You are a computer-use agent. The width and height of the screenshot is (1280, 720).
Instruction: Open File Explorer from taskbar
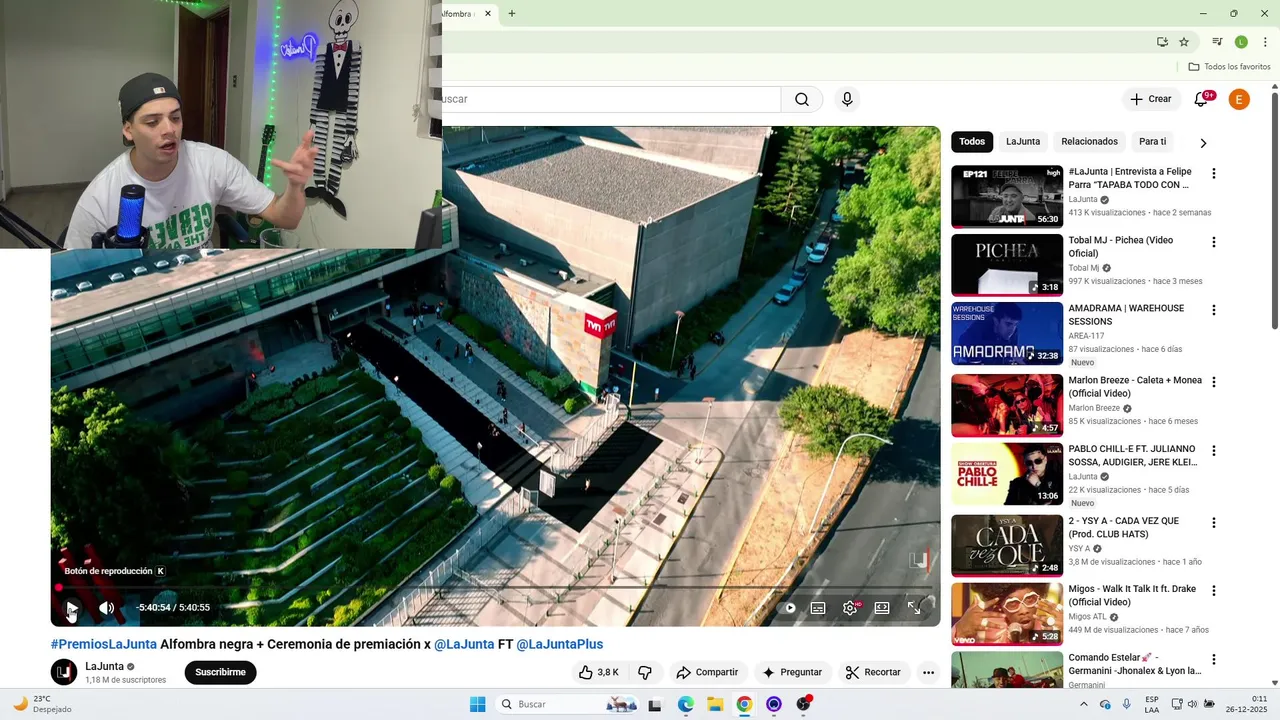click(x=715, y=704)
